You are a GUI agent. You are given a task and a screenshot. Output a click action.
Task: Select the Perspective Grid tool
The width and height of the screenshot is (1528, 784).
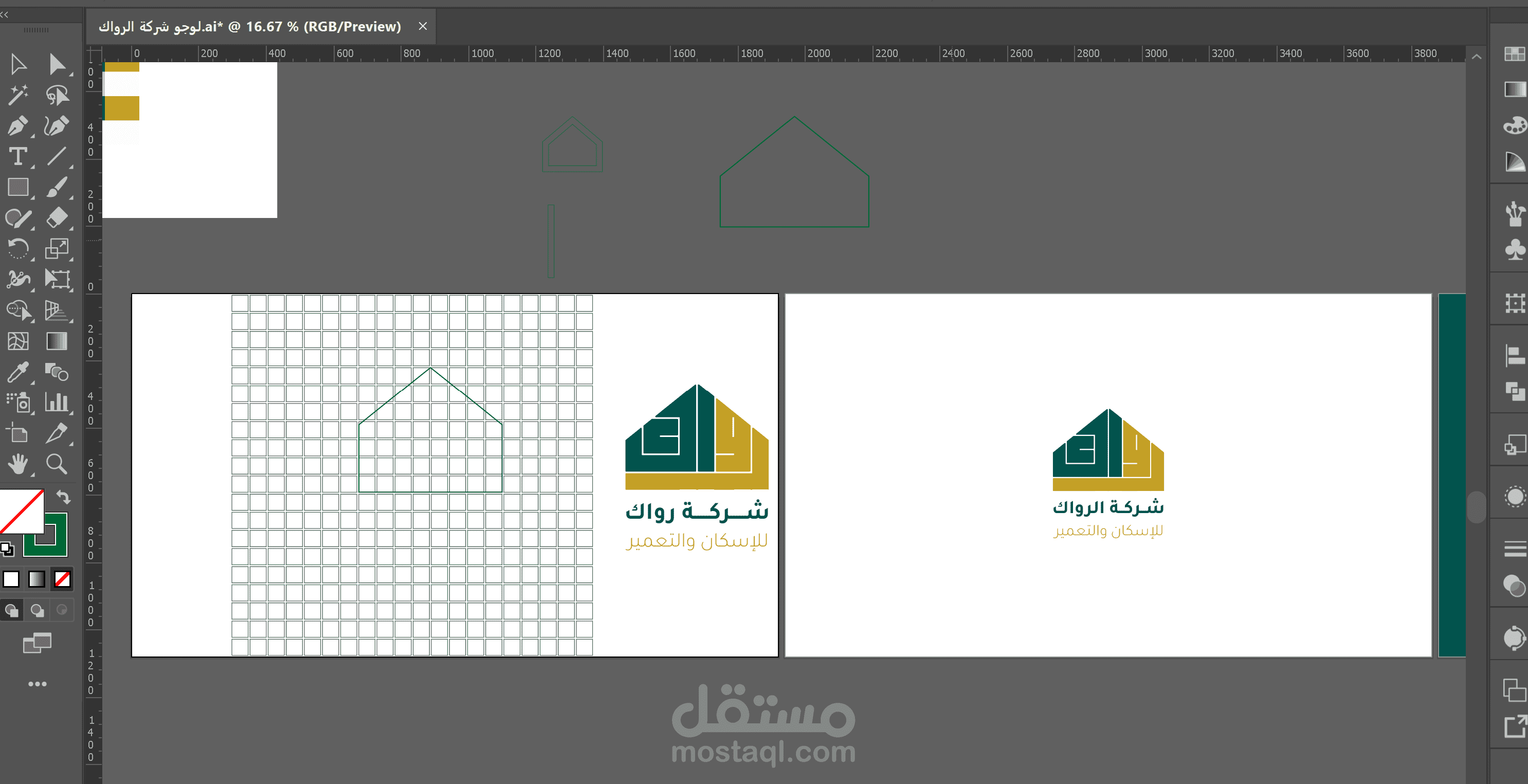pos(57,310)
